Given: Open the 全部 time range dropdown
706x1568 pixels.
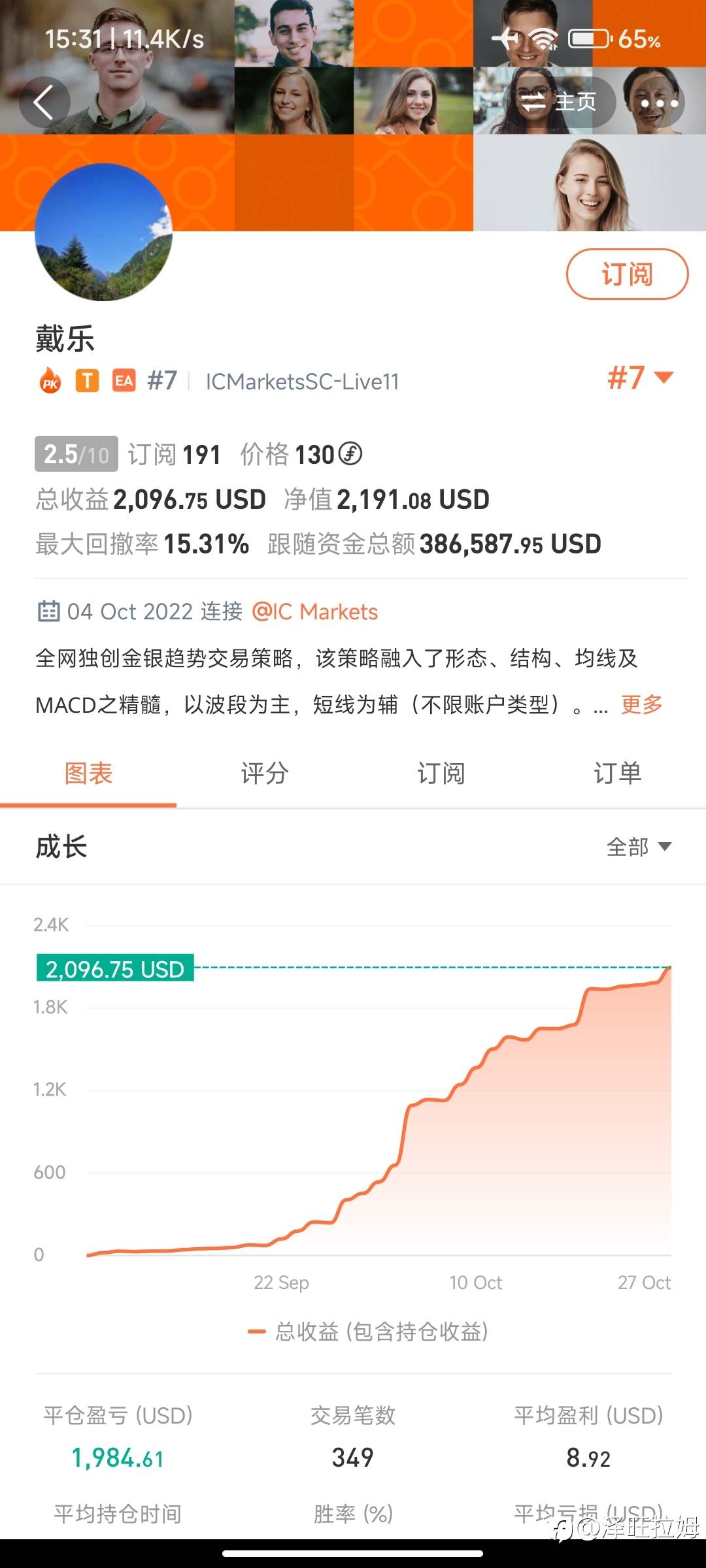Looking at the screenshot, I should click(639, 847).
